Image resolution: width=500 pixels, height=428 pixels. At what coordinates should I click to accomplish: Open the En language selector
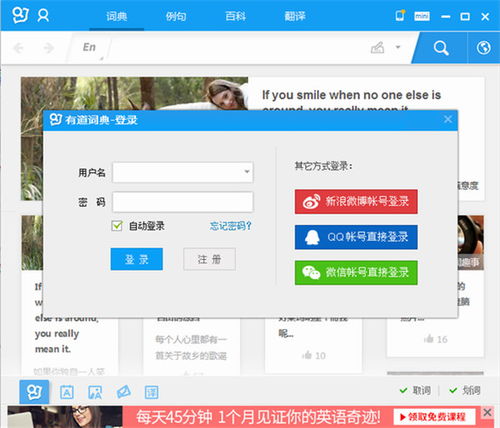click(89, 47)
